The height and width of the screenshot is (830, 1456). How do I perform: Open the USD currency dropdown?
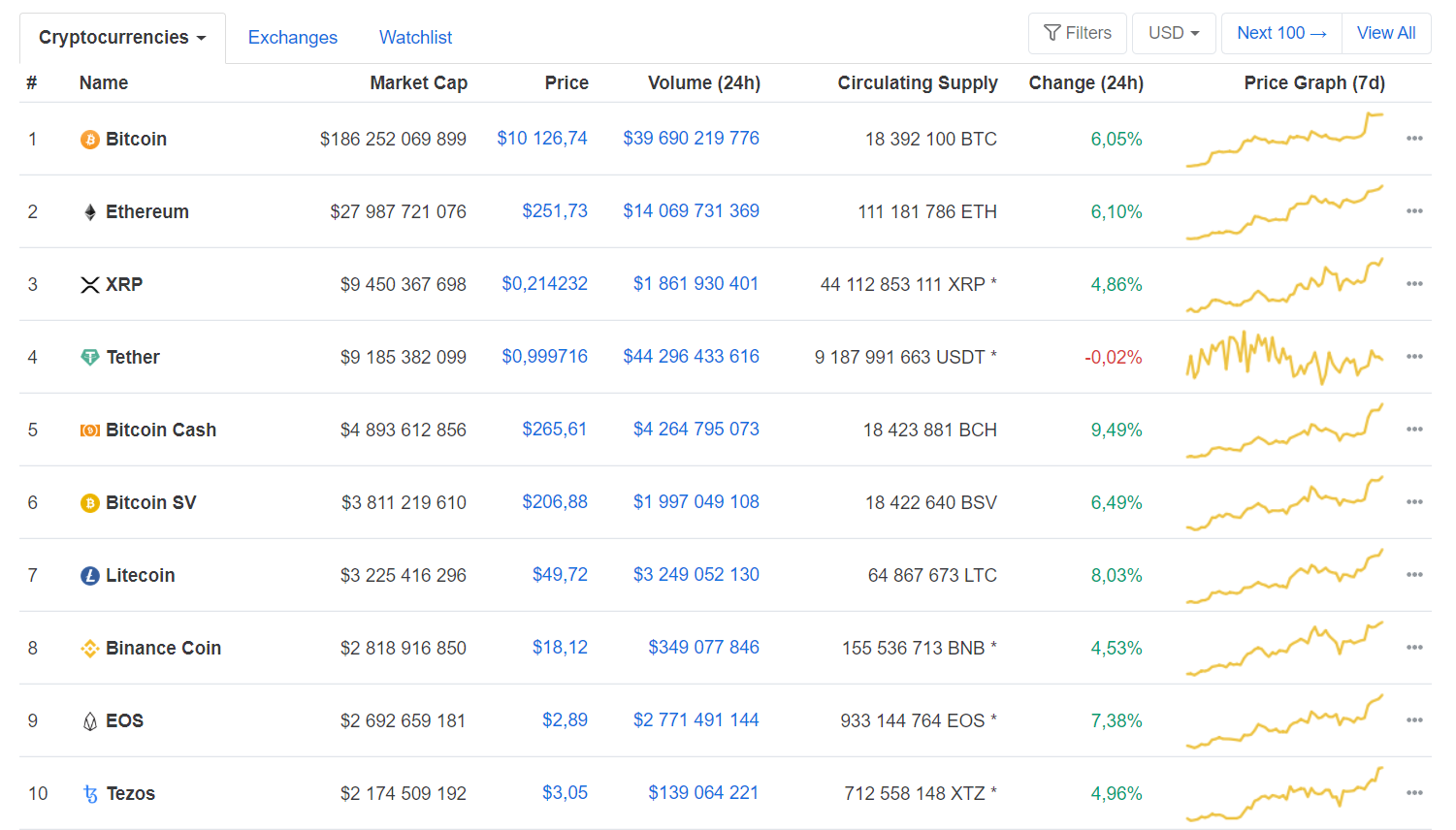pos(1174,33)
